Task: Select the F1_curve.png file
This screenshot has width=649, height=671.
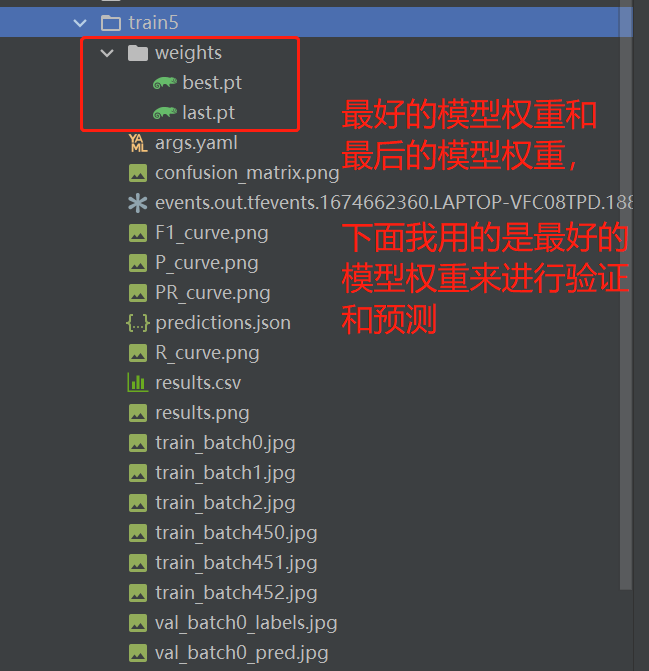Action: coord(212,233)
